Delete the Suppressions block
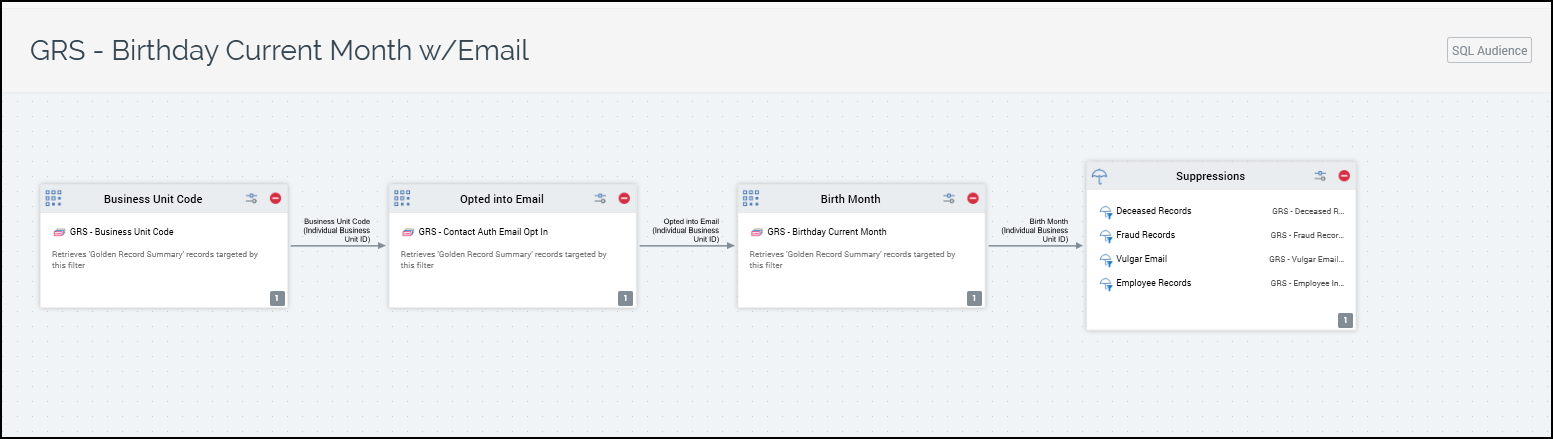Image resolution: width=1553 pixels, height=439 pixels. click(1344, 176)
